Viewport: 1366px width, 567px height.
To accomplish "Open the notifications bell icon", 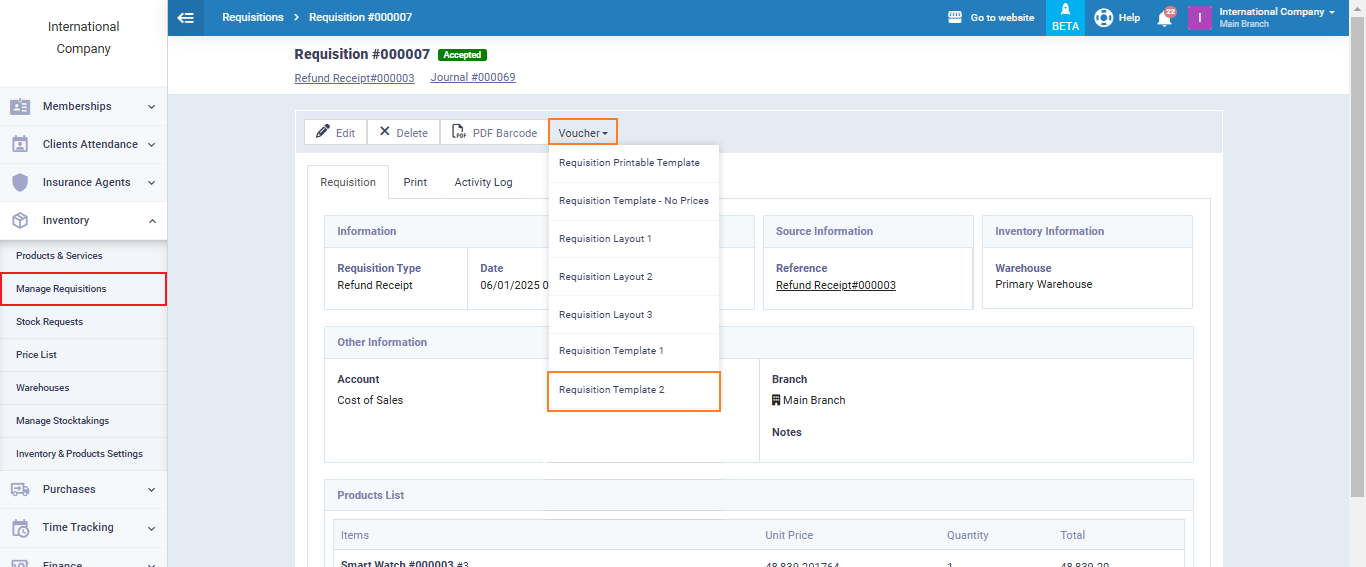I will [1164, 18].
